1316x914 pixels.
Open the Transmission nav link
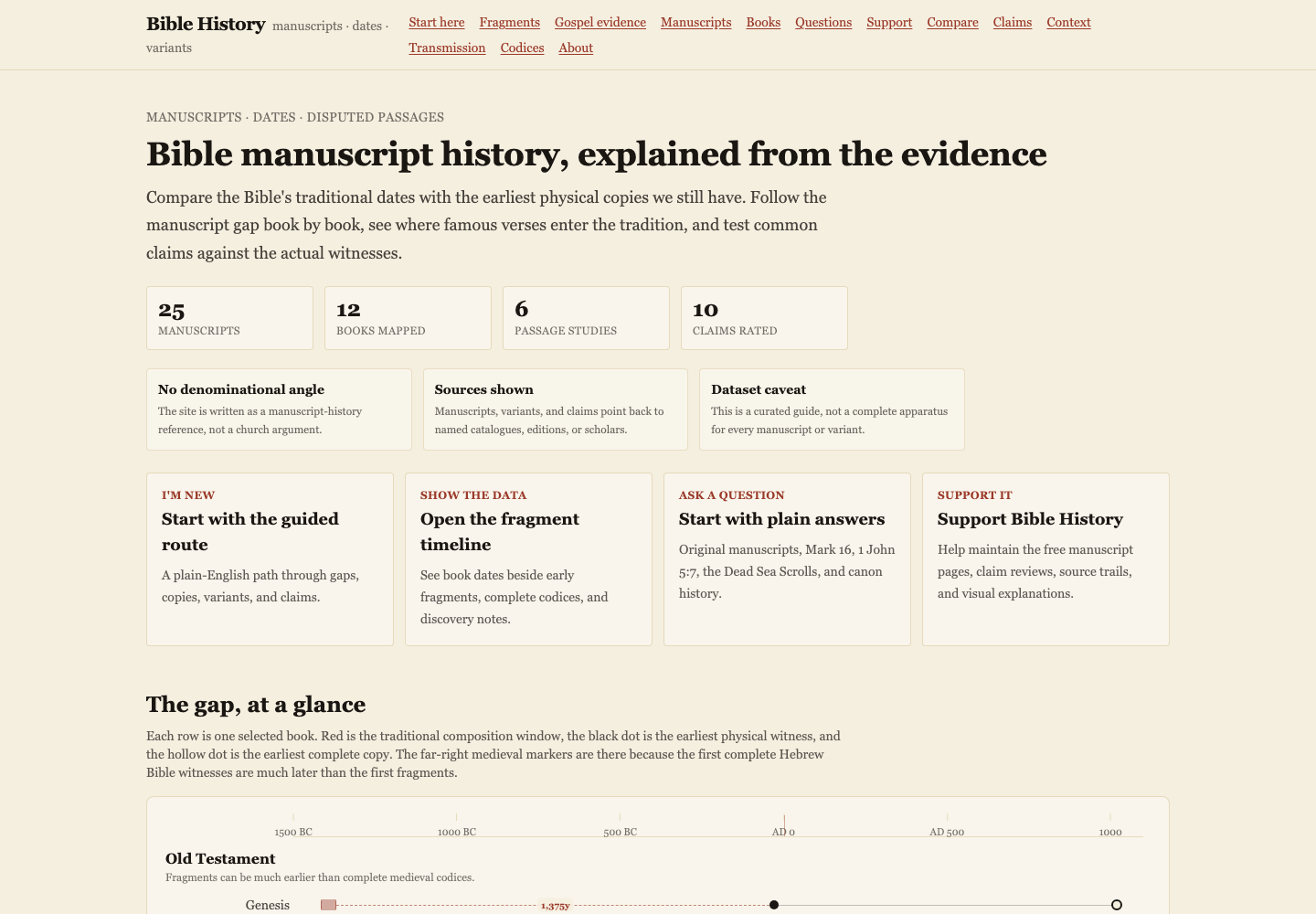(x=447, y=48)
